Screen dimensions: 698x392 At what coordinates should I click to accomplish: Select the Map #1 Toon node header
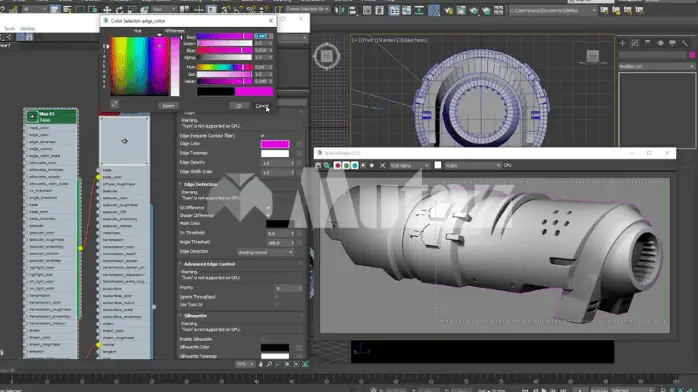tap(51, 117)
